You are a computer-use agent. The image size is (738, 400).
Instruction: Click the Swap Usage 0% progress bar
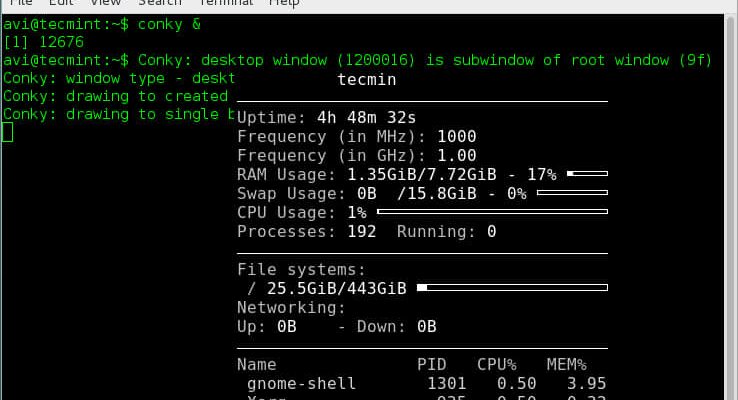coord(572,192)
